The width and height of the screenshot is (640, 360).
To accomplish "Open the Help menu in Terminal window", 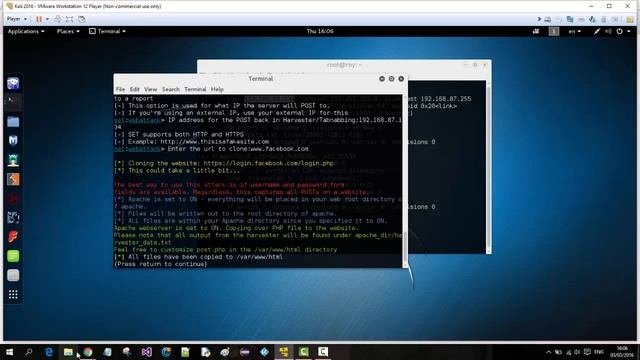I will pos(217,89).
